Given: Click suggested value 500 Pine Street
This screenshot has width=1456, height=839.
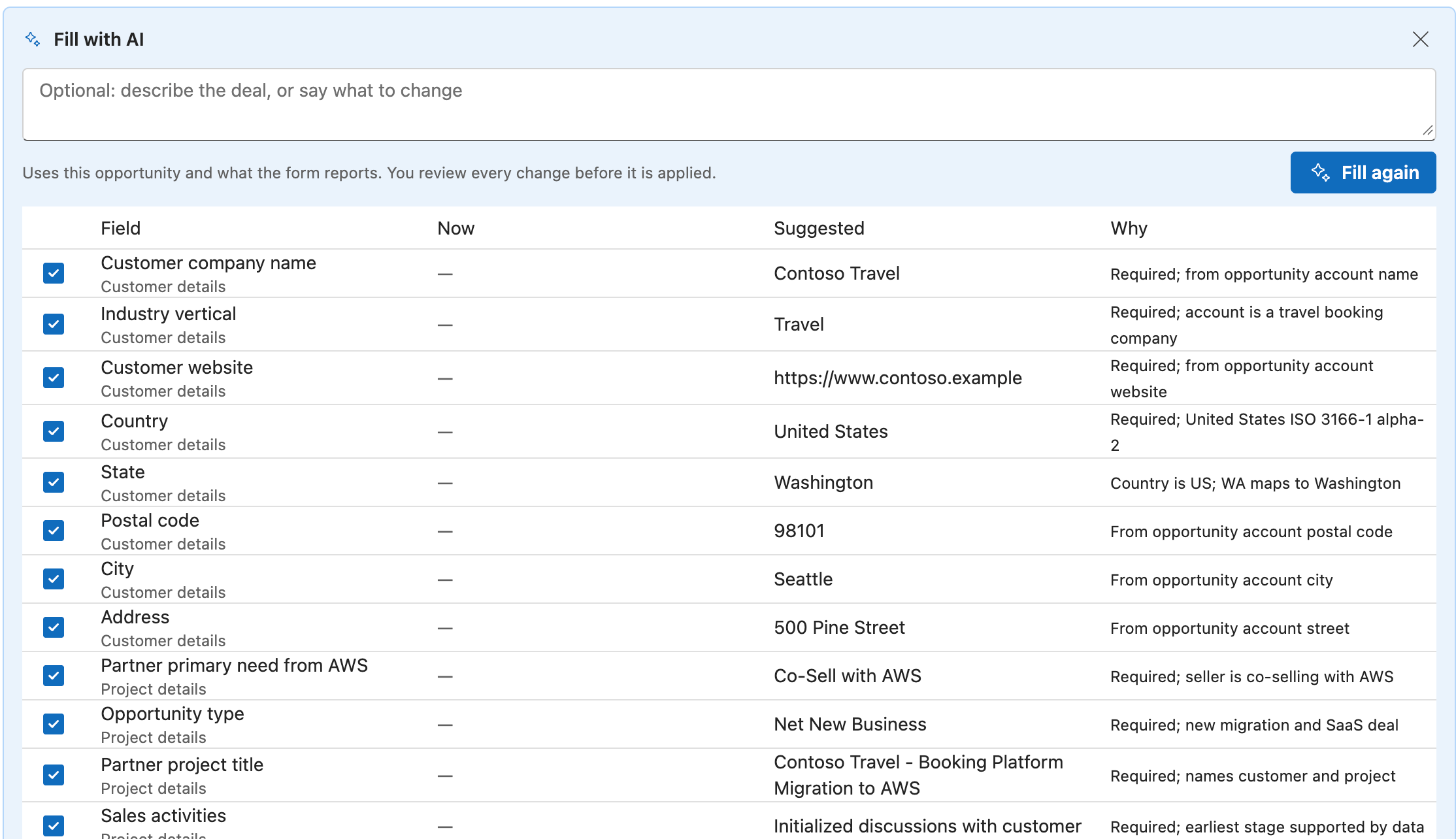Looking at the screenshot, I should tap(840, 627).
